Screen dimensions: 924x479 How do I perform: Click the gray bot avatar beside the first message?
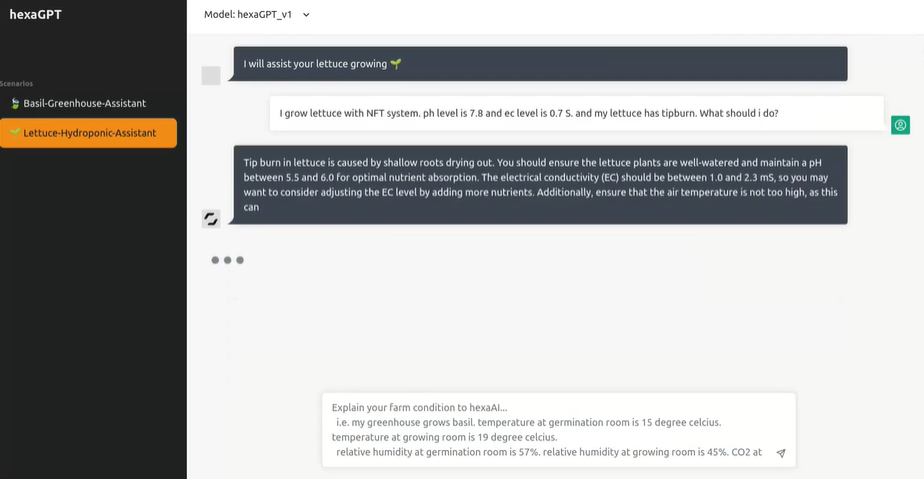211,75
